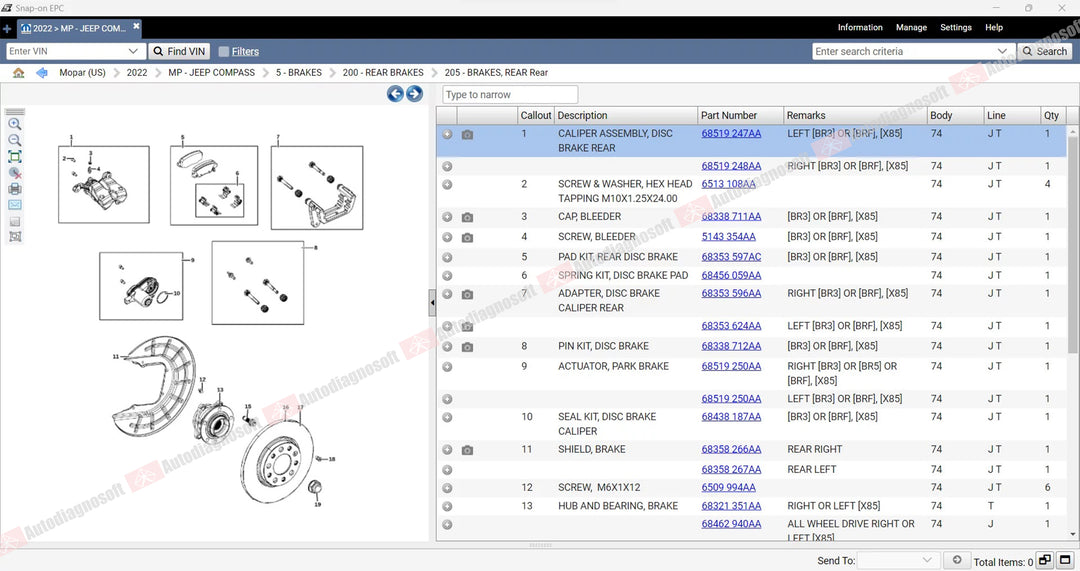1080x571 pixels.
Task: Select the brake rotor in the diagram
Action: [x=278, y=461]
